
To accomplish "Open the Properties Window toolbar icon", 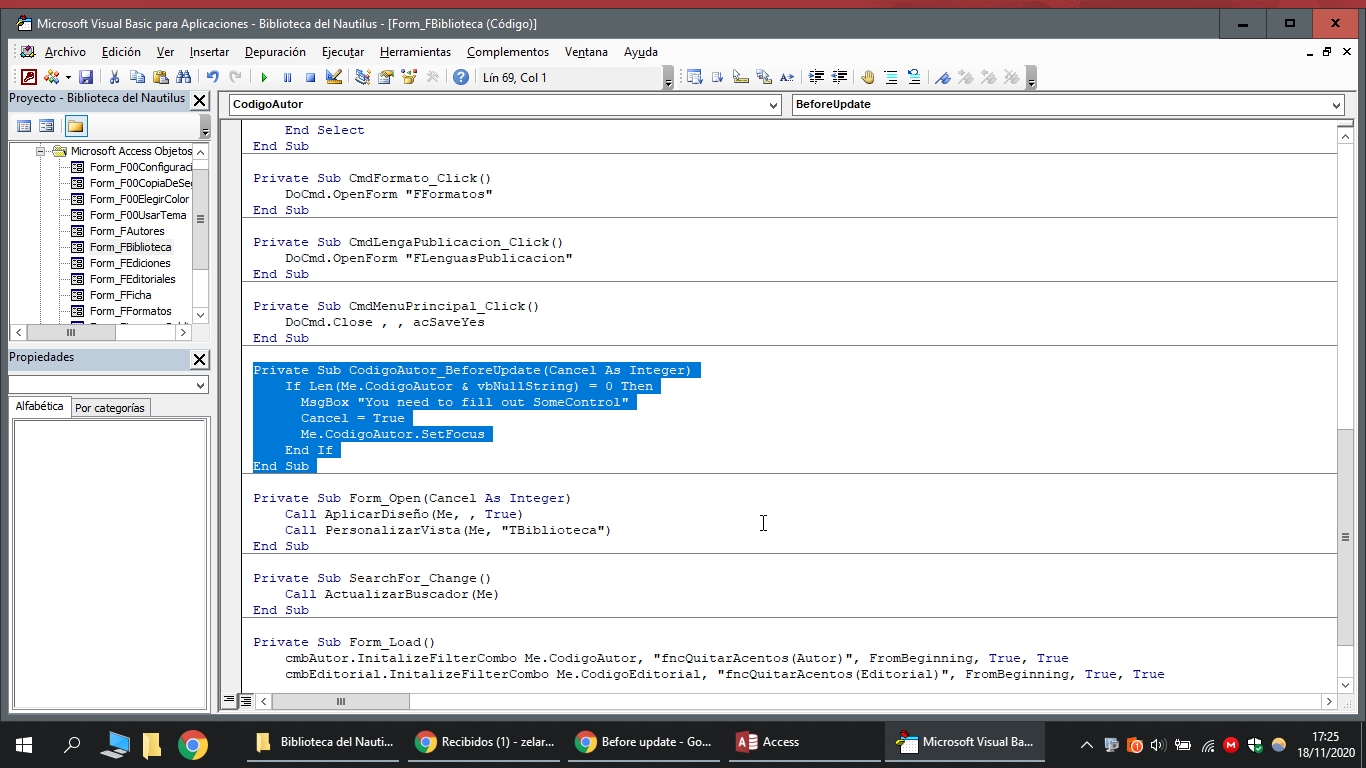I will [385, 77].
